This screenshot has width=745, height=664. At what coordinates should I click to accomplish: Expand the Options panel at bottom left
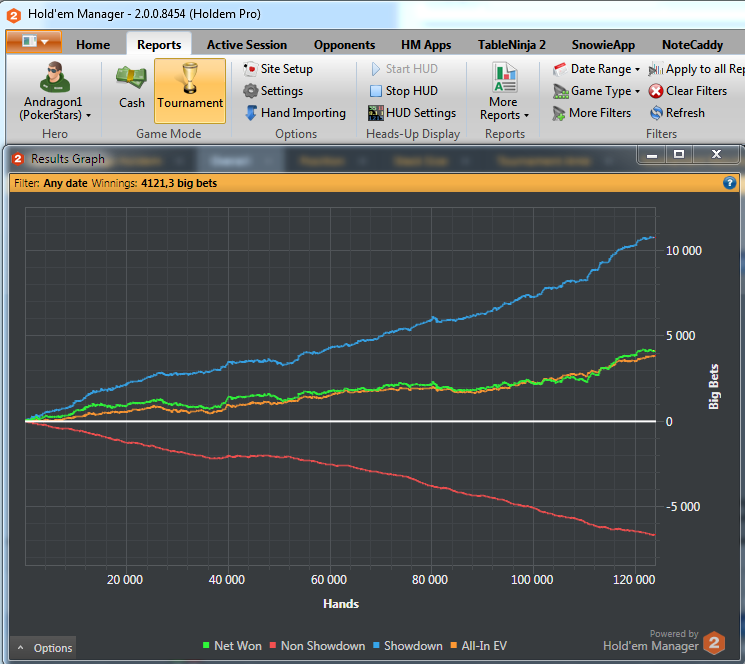(44, 648)
